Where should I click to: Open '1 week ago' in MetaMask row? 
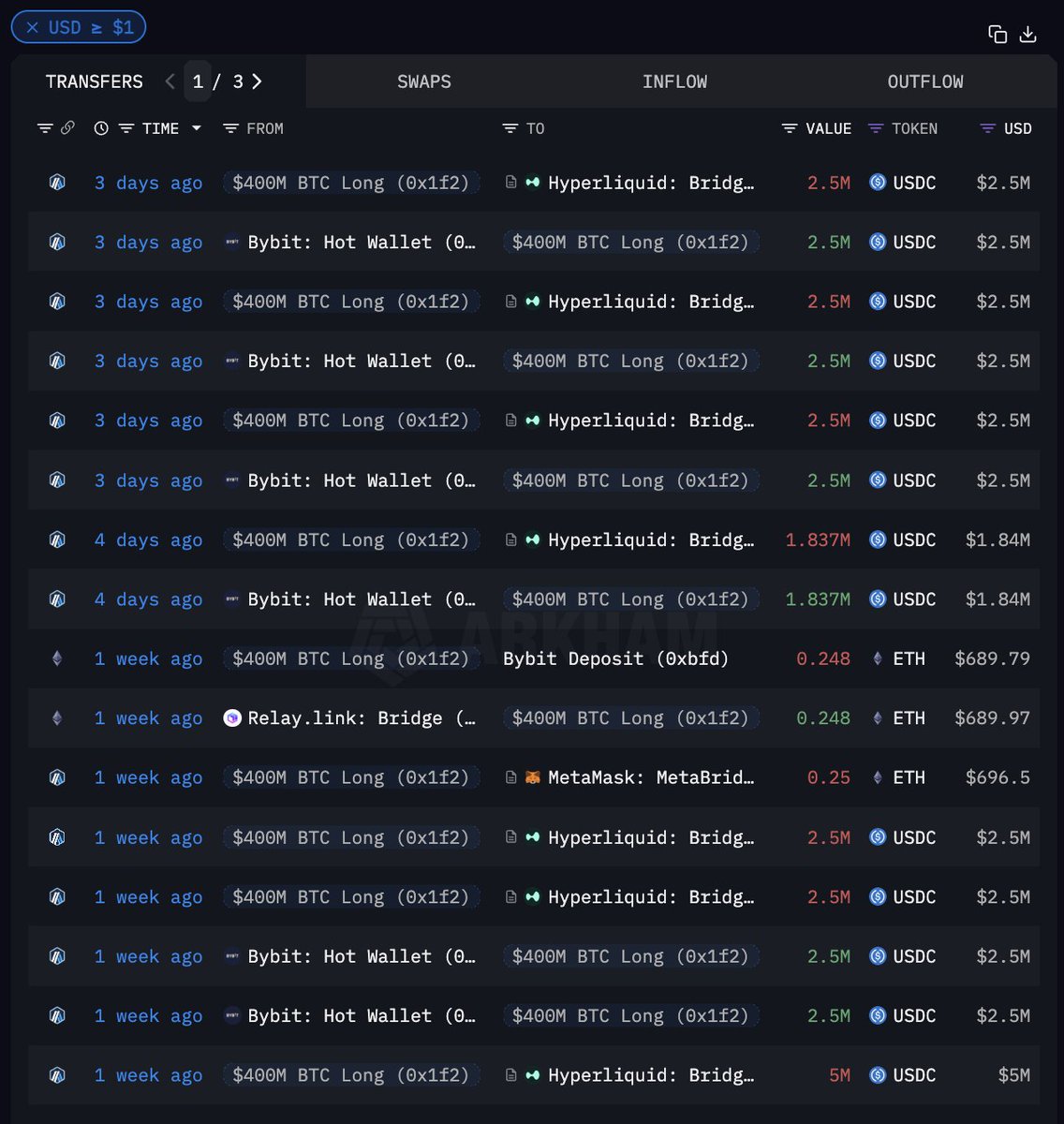coord(148,777)
